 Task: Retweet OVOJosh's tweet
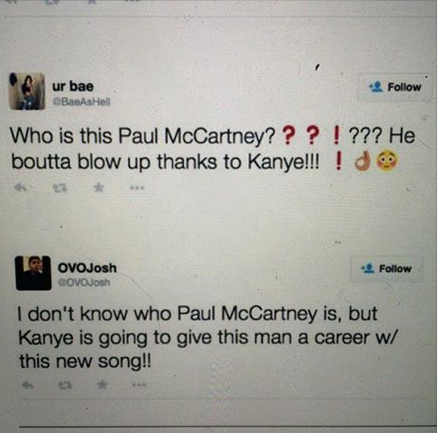click(x=65, y=386)
